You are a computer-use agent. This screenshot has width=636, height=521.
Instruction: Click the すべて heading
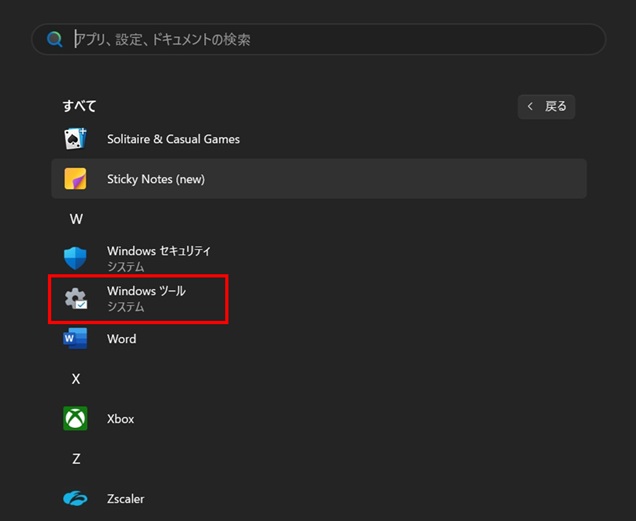79,106
